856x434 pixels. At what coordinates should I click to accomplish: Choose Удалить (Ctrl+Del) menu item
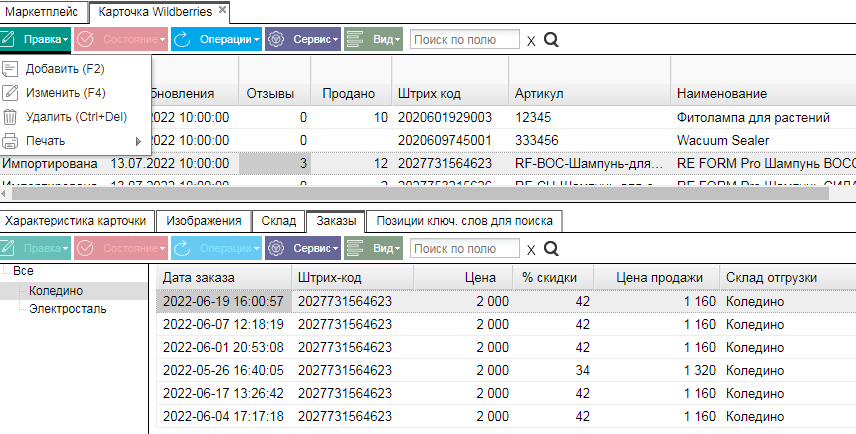75,117
